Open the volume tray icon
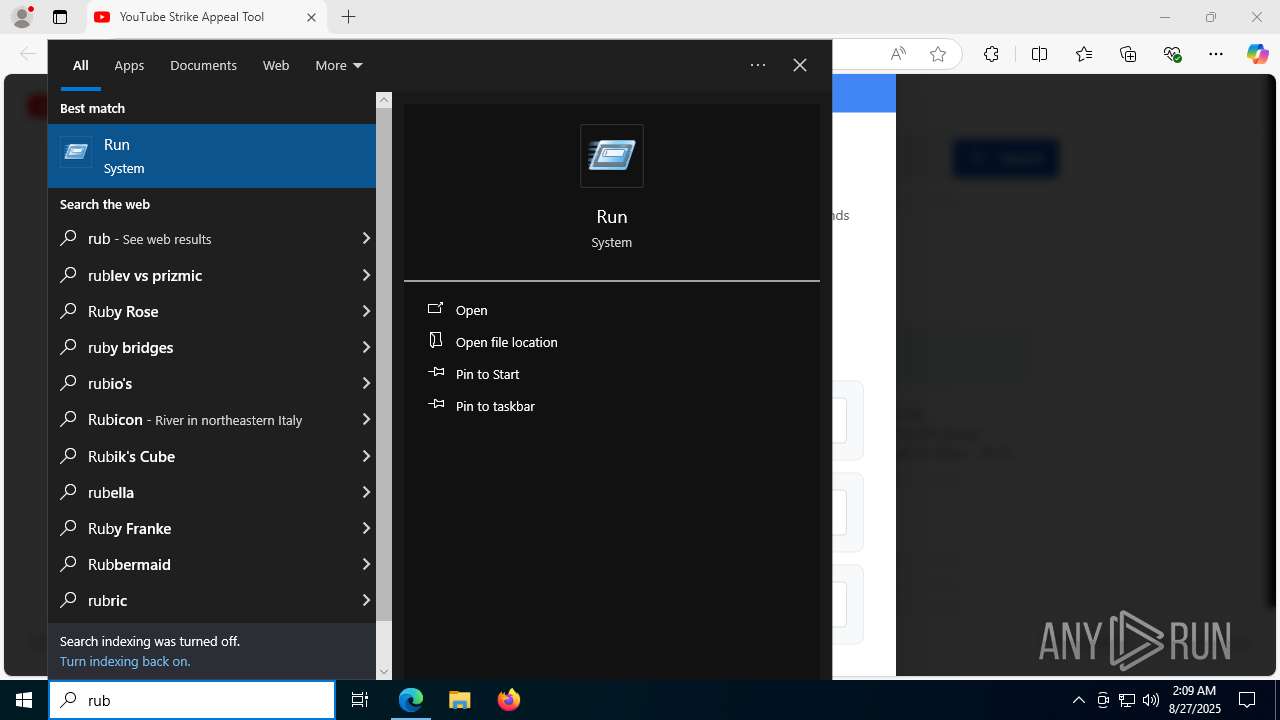1280x720 pixels. [x=1150, y=700]
